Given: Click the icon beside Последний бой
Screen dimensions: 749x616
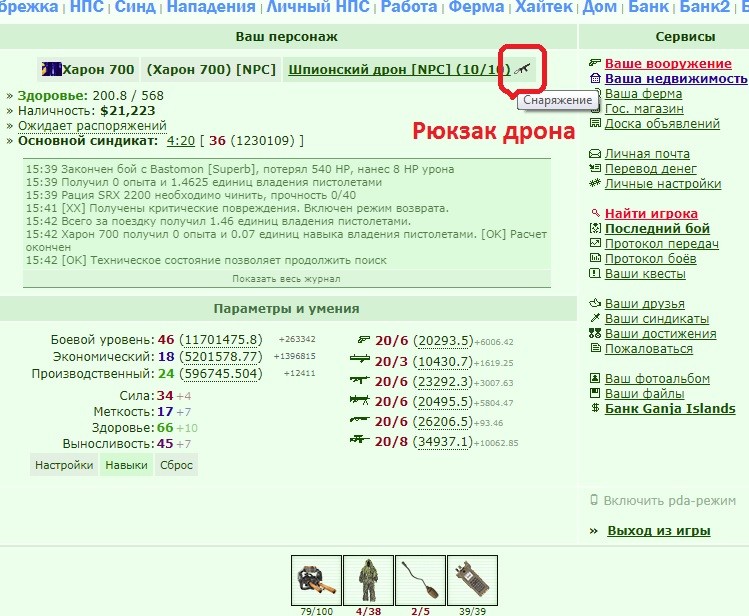Looking at the screenshot, I should click(x=595, y=228).
